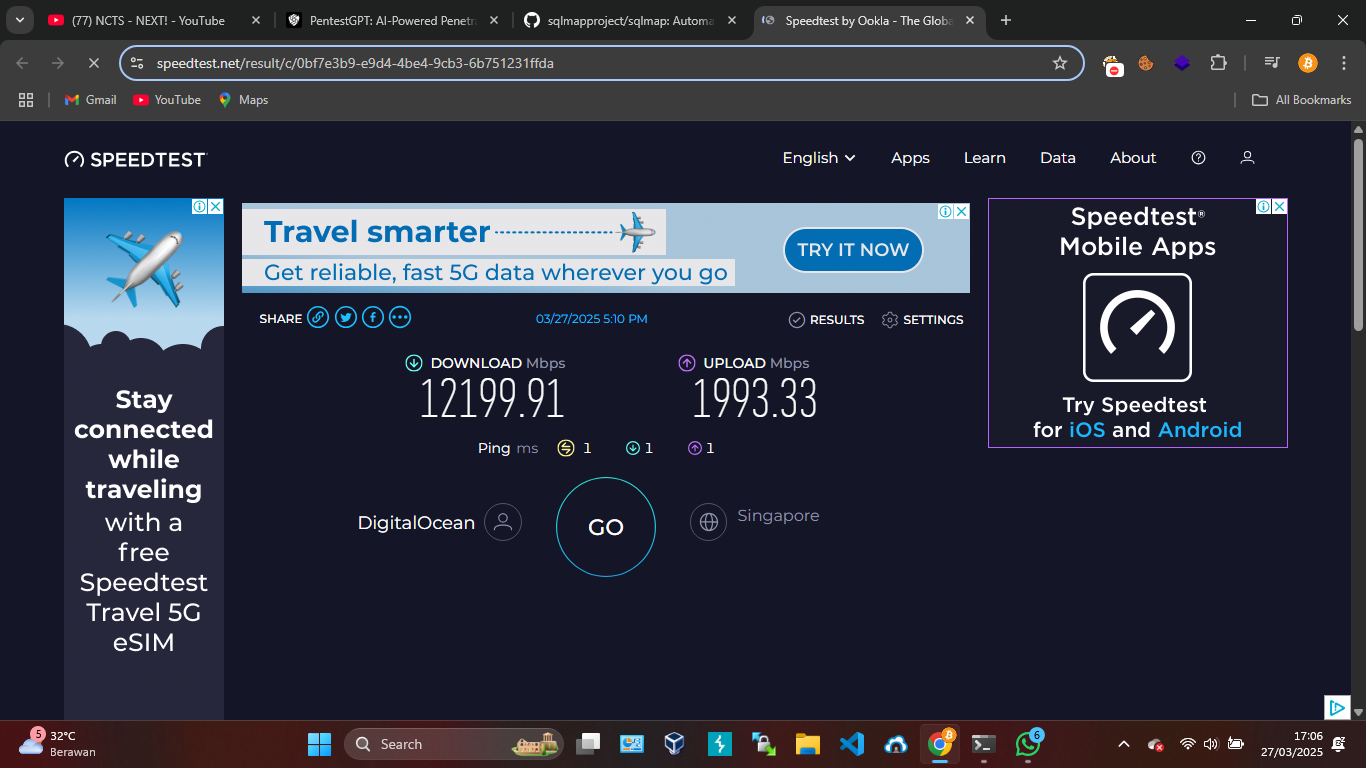This screenshot has height=768, width=1366.
Task: Open the About menu
Action: pyautogui.click(x=1133, y=158)
